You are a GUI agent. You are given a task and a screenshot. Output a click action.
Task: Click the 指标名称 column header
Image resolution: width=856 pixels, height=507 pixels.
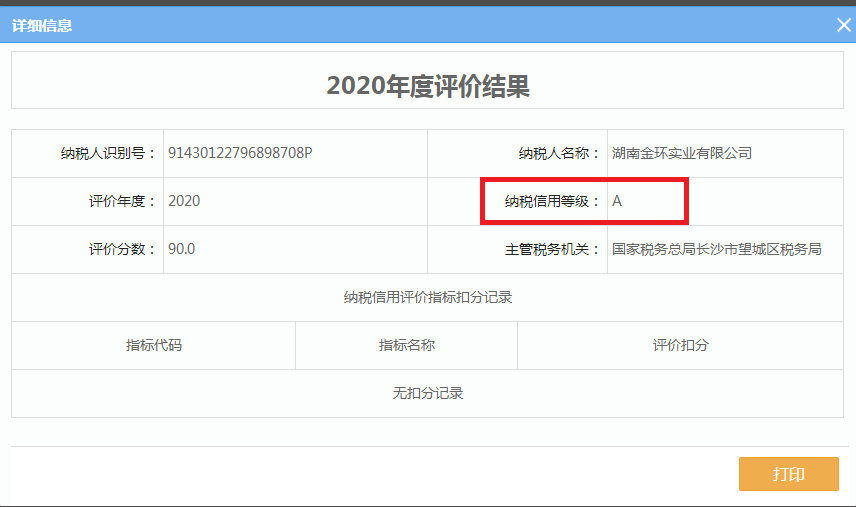406,345
